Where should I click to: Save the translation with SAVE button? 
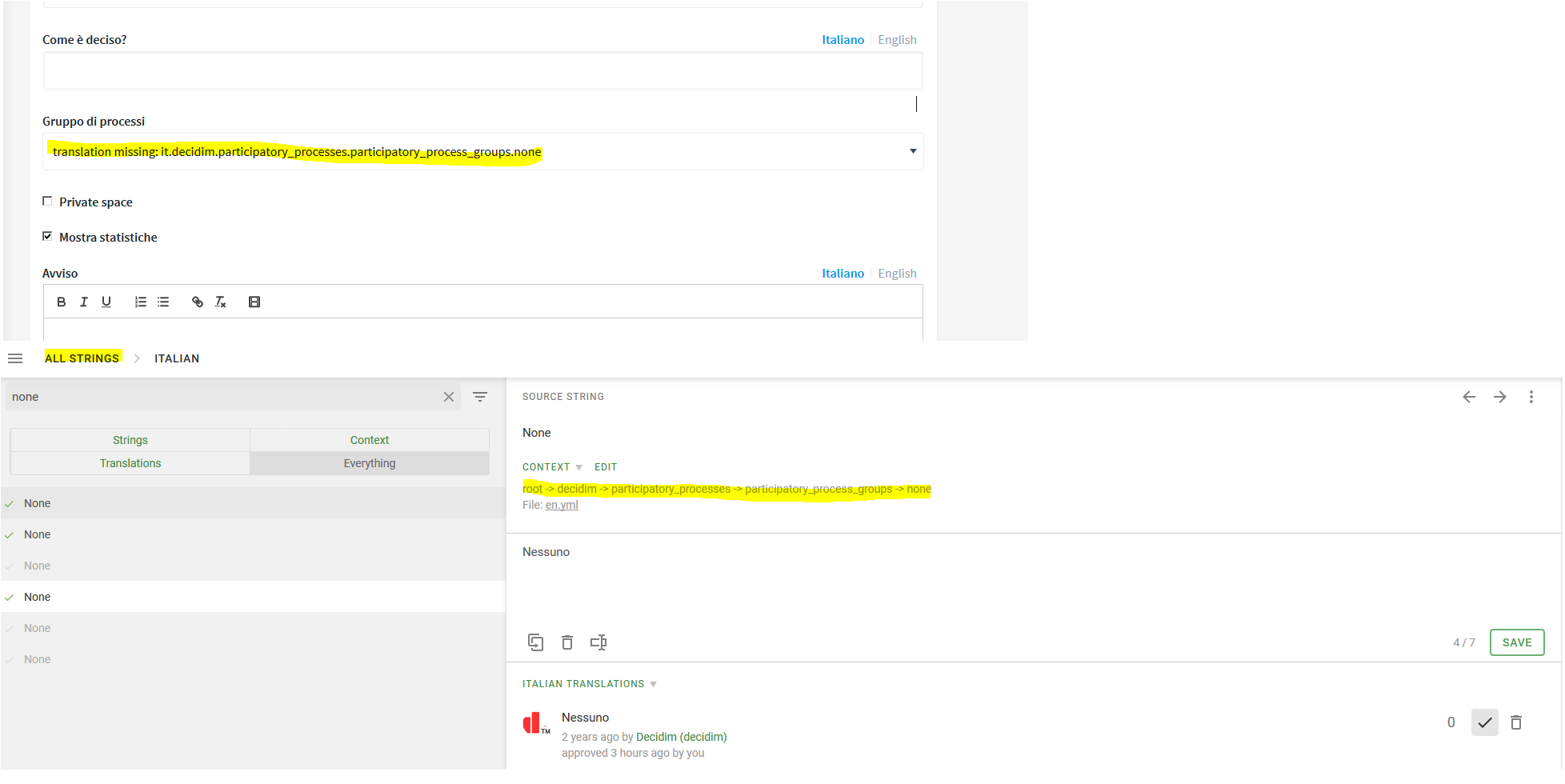(x=1516, y=642)
